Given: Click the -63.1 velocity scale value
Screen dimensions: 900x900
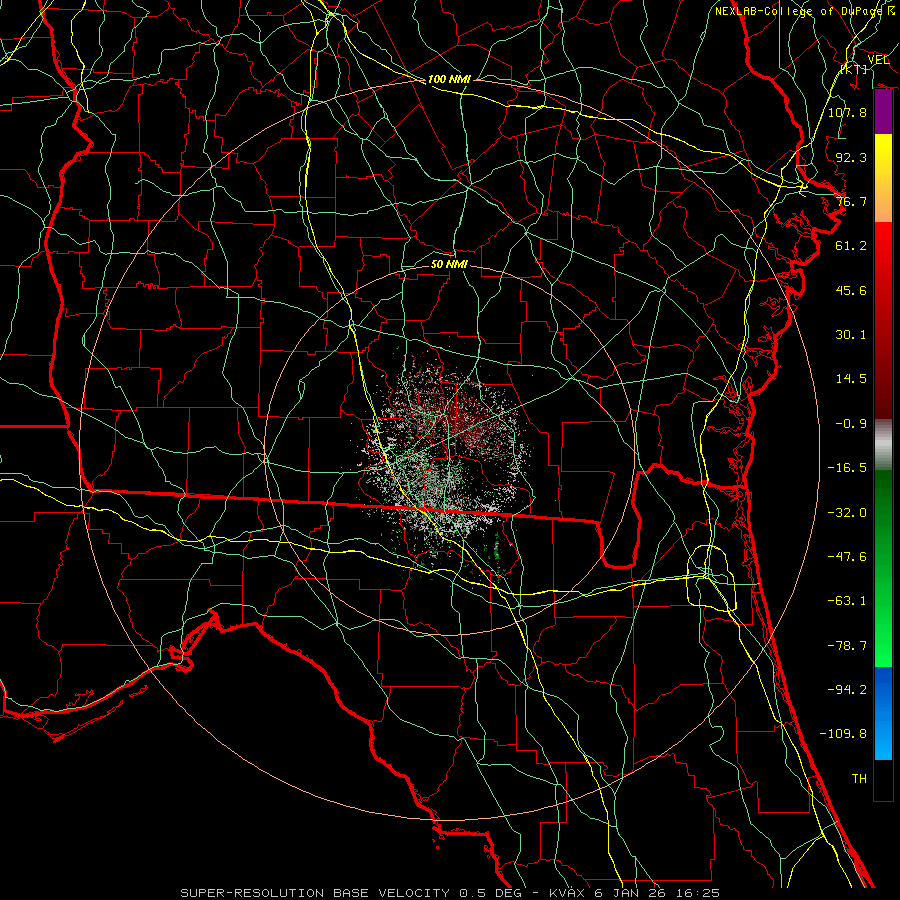Looking at the screenshot, I should pos(847,601).
